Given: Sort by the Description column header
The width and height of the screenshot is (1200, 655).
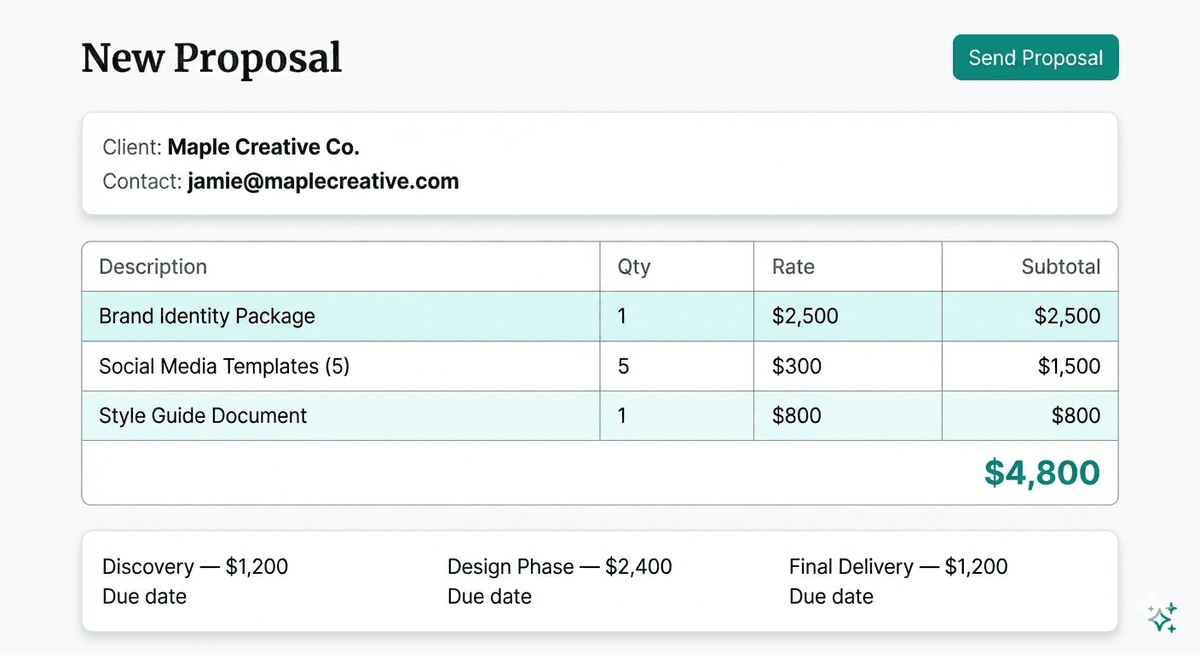Looking at the screenshot, I should pyautogui.click(x=152, y=266).
